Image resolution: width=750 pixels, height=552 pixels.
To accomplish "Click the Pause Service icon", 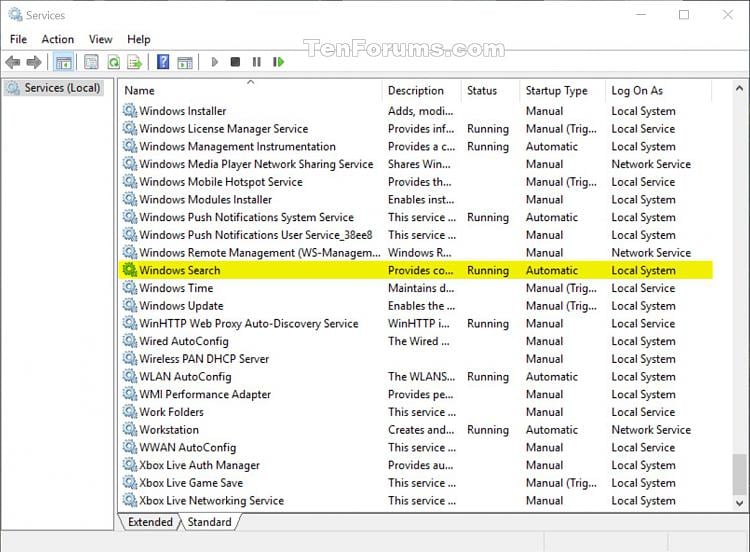I will pos(257,62).
